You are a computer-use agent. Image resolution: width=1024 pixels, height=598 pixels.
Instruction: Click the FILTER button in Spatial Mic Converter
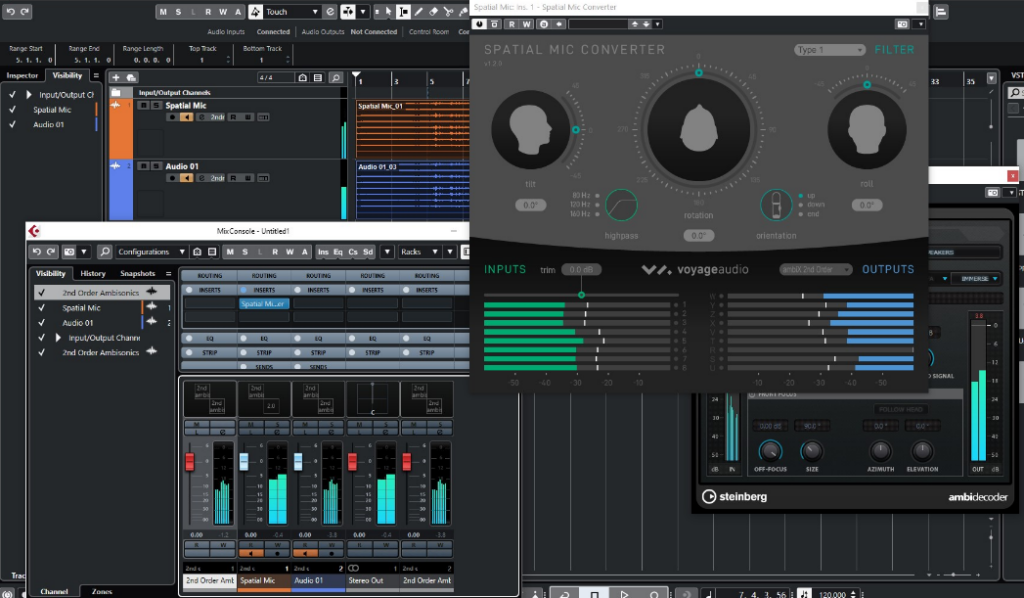(895, 48)
